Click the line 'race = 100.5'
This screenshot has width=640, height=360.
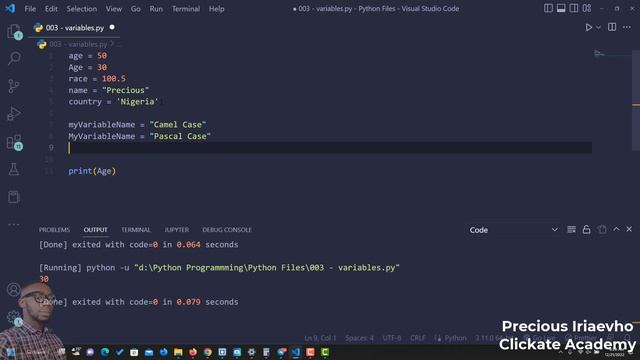pyautogui.click(x=97, y=78)
